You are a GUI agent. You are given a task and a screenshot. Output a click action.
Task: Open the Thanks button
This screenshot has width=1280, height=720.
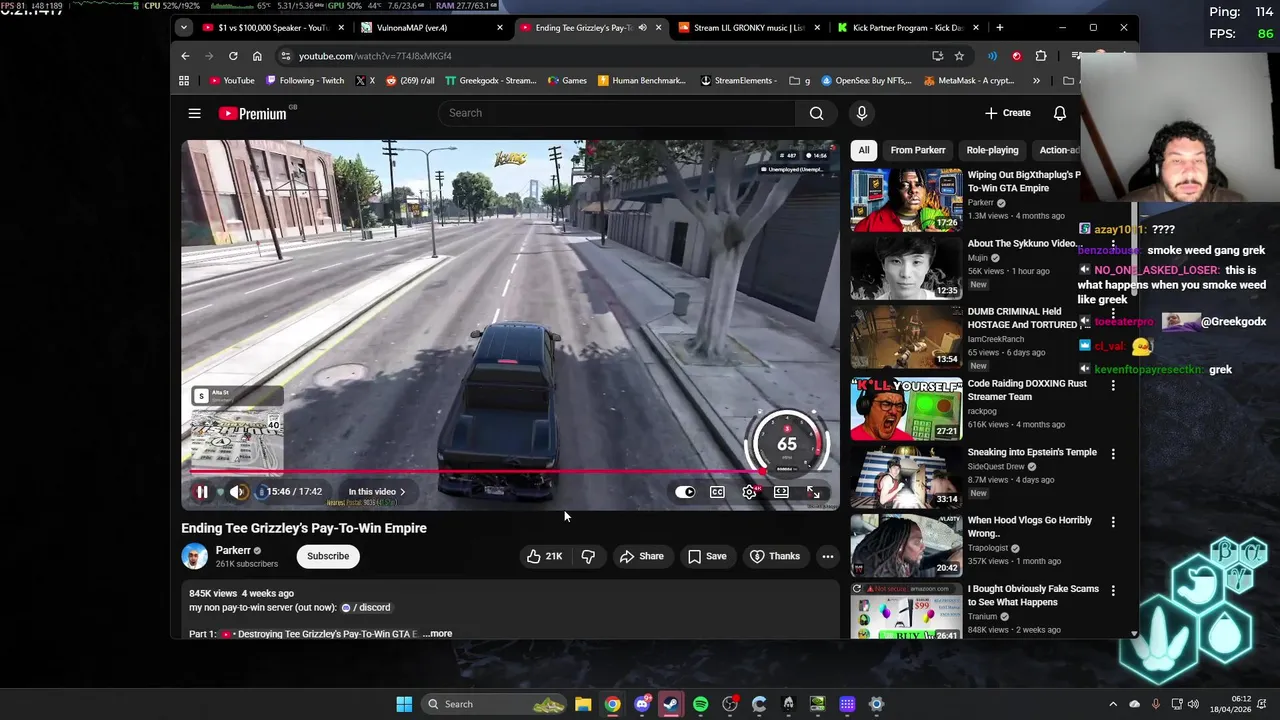pyautogui.click(x=775, y=556)
